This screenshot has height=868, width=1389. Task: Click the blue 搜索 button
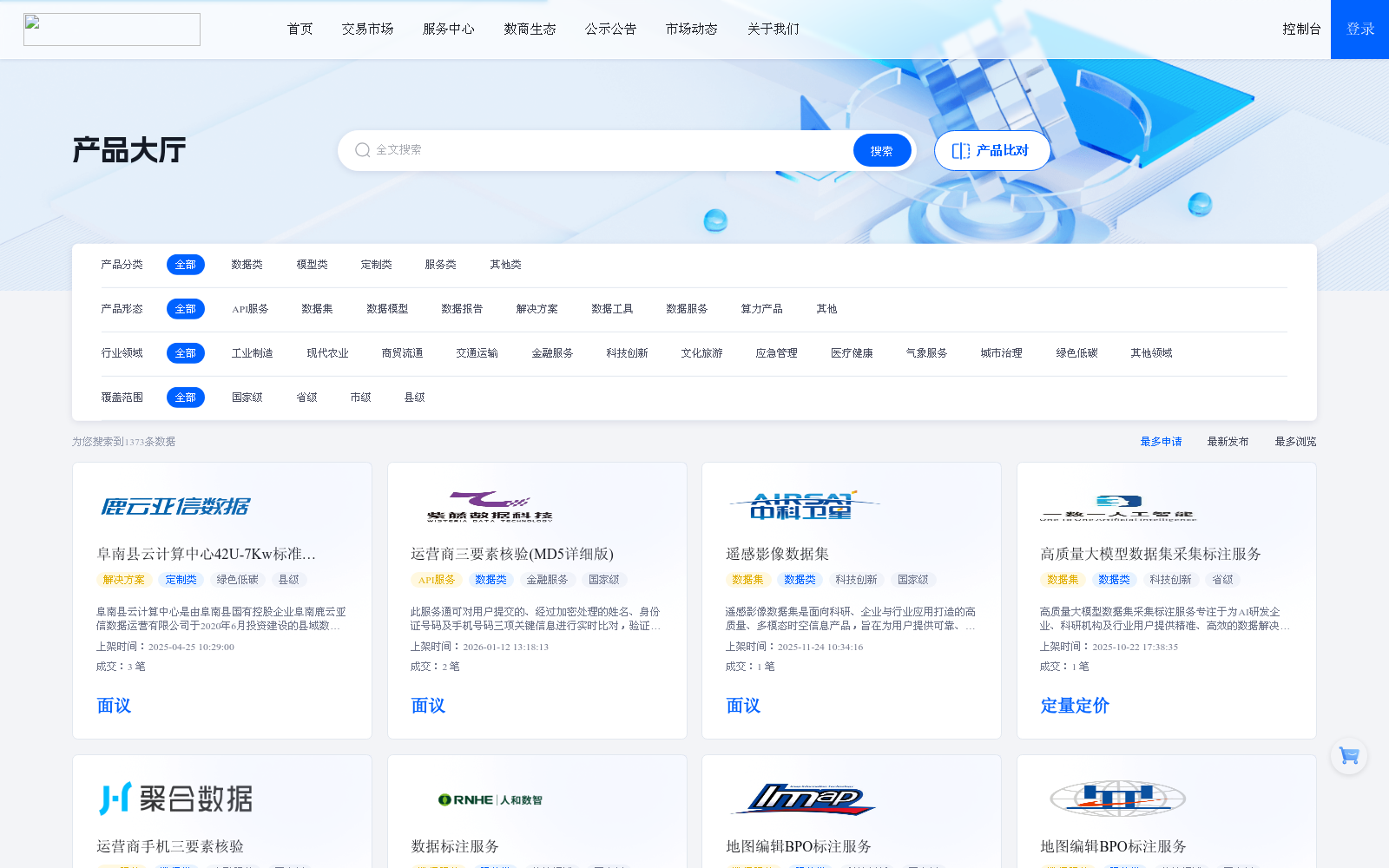click(882, 150)
